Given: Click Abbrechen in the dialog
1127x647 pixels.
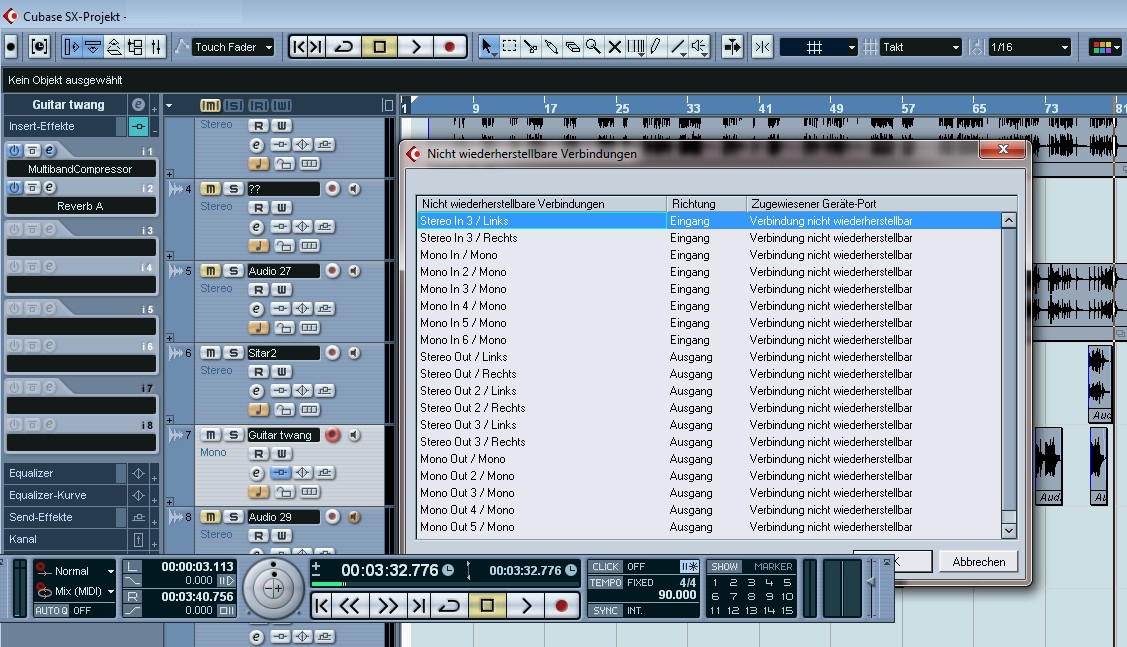Looking at the screenshot, I should (978, 561).
